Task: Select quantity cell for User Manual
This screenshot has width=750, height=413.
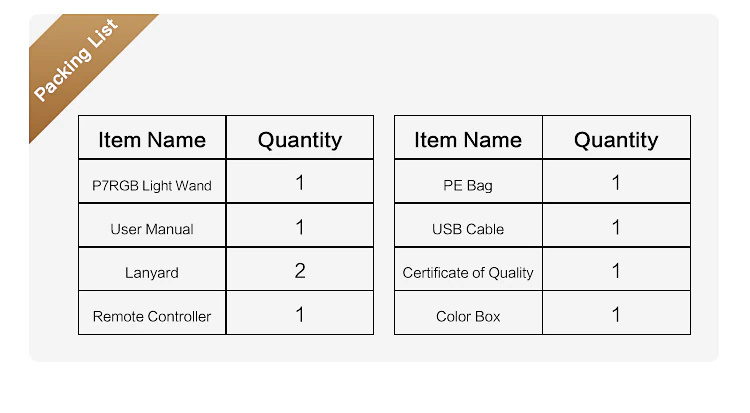Action: 300,225
